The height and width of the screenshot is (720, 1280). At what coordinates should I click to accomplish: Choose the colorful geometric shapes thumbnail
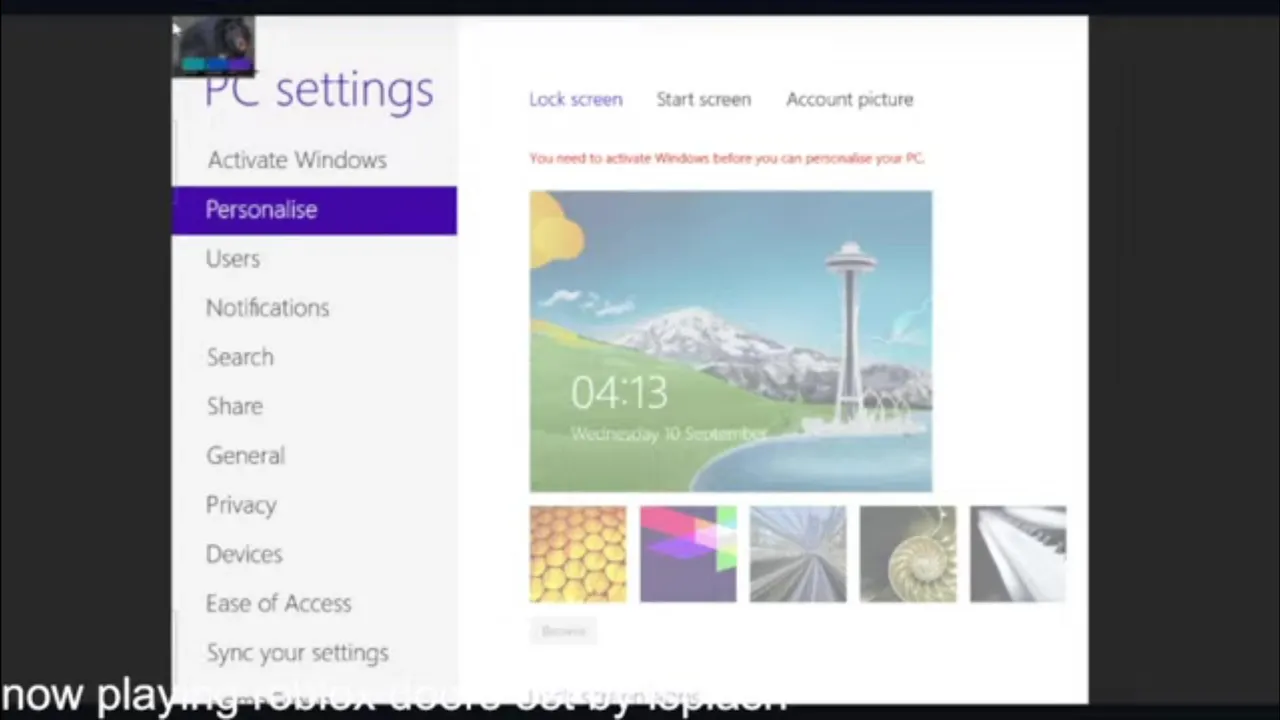[x=688, y=554]
